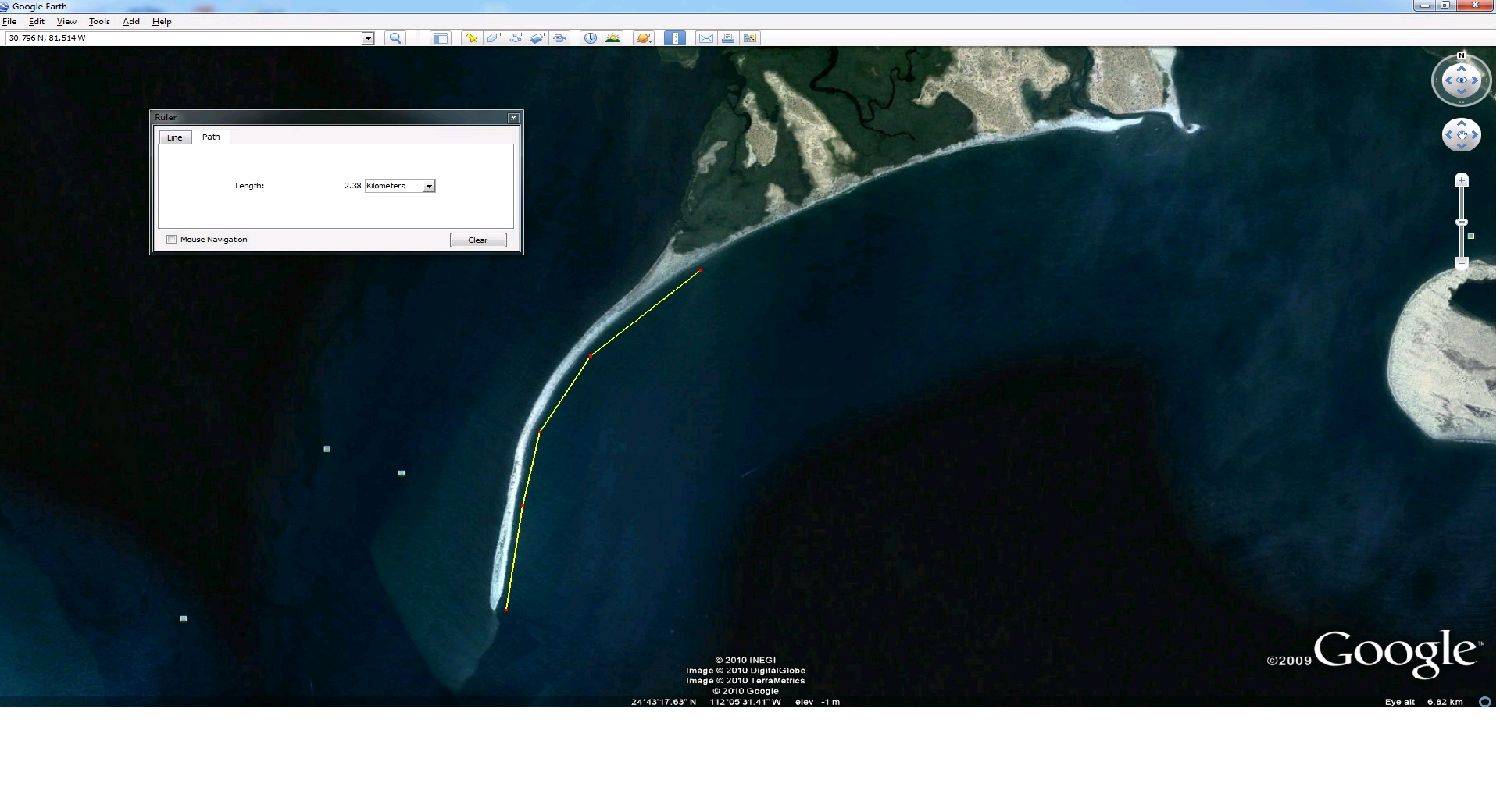Image resolution: width=1500 pixels, height=812 pixels.
Task: Expand the search box history dropdown
Action: (x=367, y=38)
